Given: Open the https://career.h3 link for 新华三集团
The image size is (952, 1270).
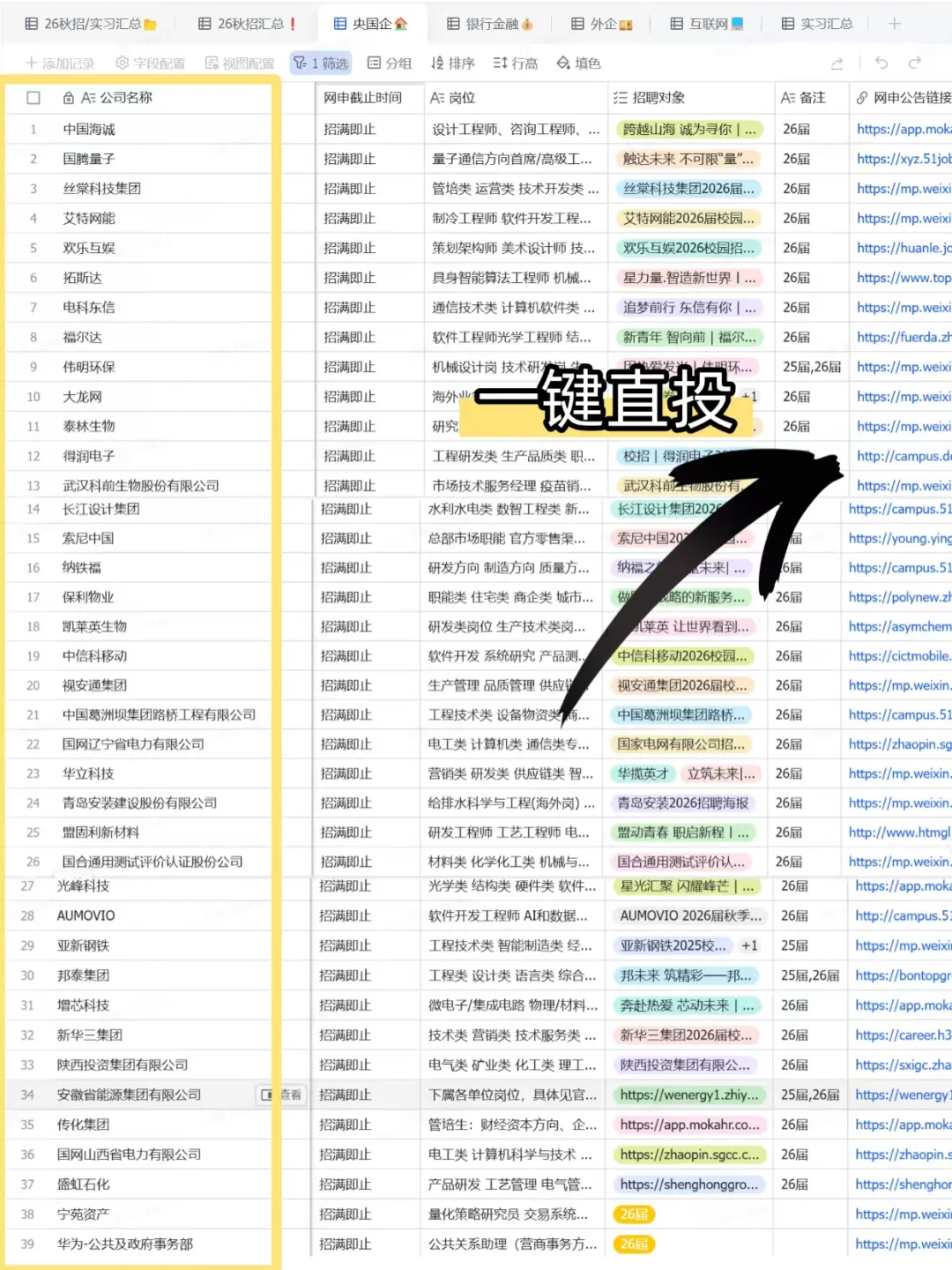Looking at the screenshot, I should click(x=904, y=1035).
